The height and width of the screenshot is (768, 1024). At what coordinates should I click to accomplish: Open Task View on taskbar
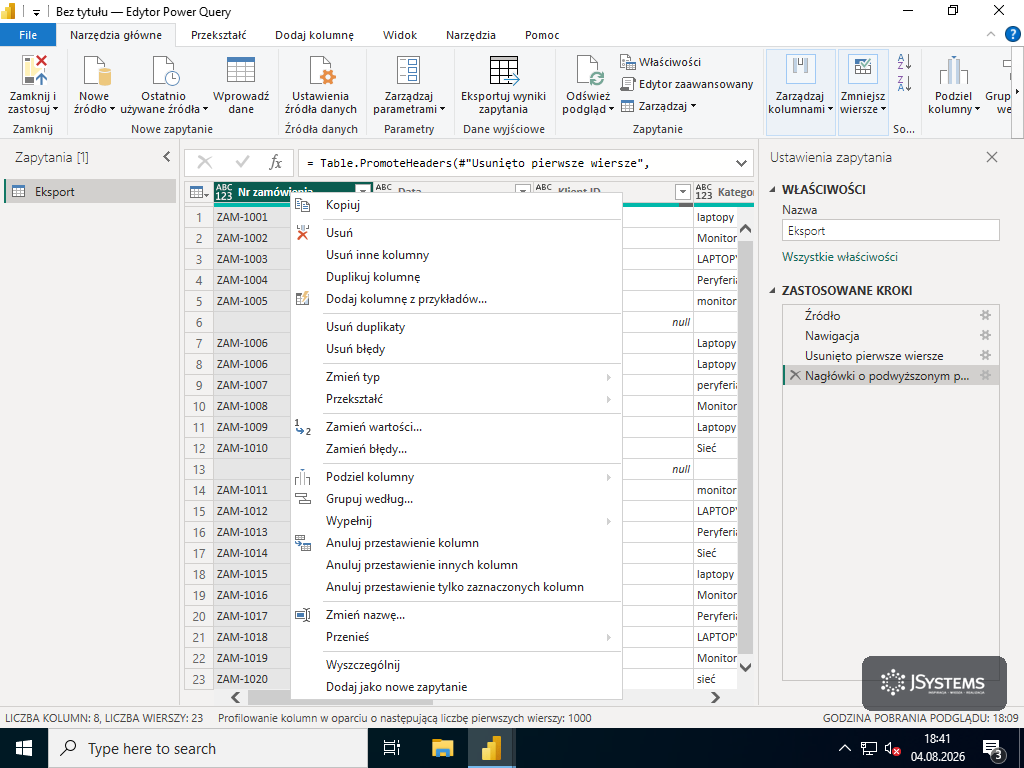point(392,748)
